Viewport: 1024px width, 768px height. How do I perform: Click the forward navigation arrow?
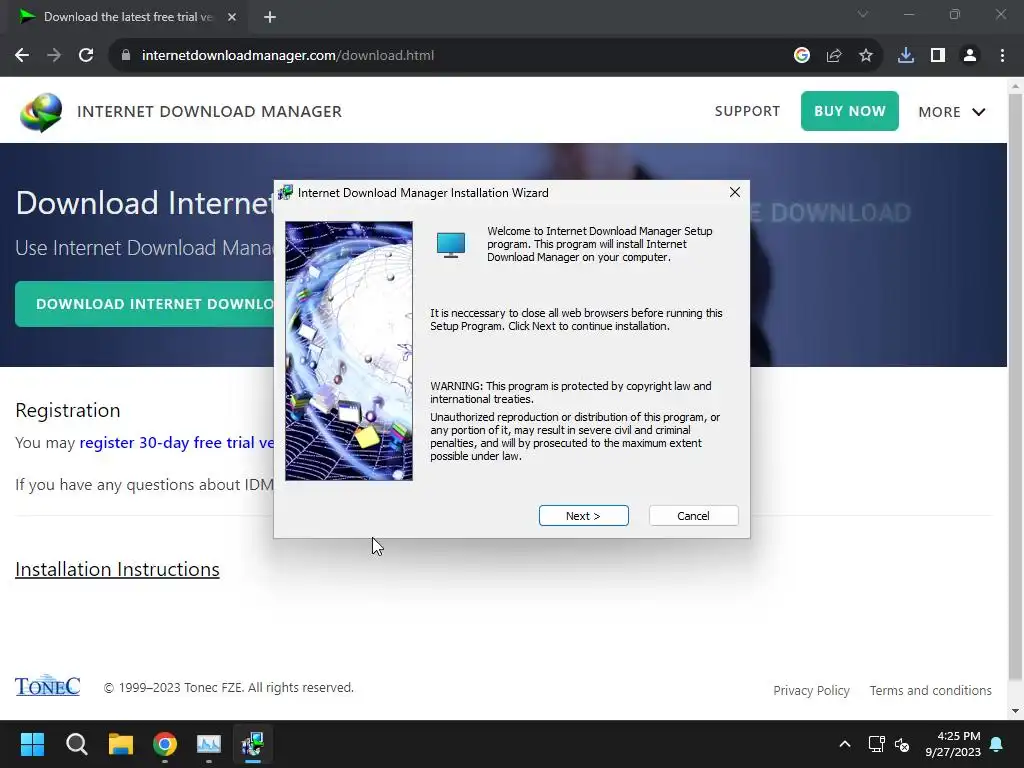54,55
